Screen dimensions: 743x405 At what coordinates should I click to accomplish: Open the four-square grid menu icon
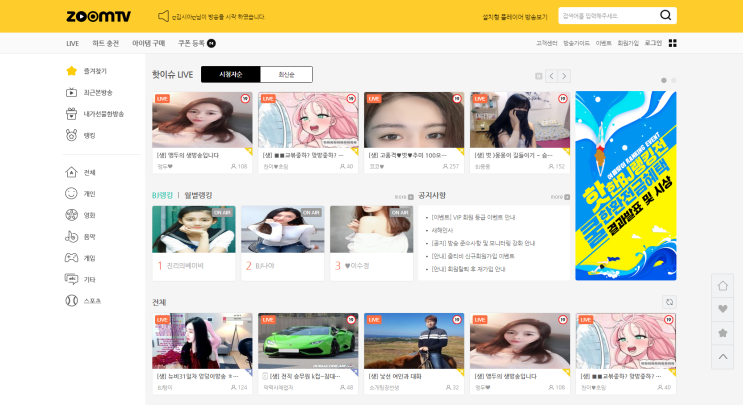672,43
